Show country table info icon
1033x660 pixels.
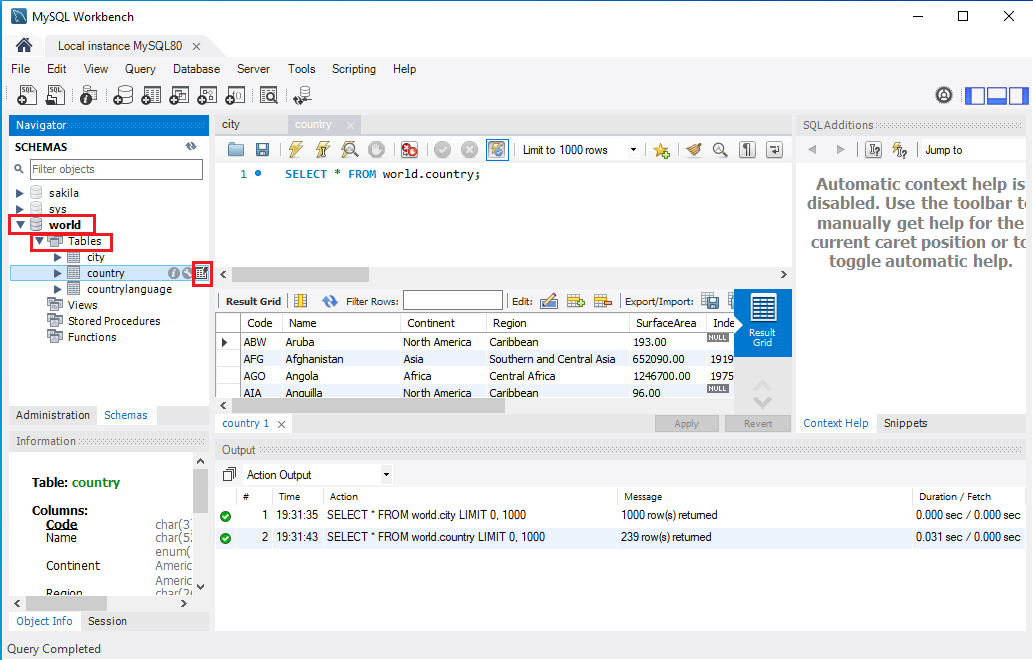click(173, 273)
